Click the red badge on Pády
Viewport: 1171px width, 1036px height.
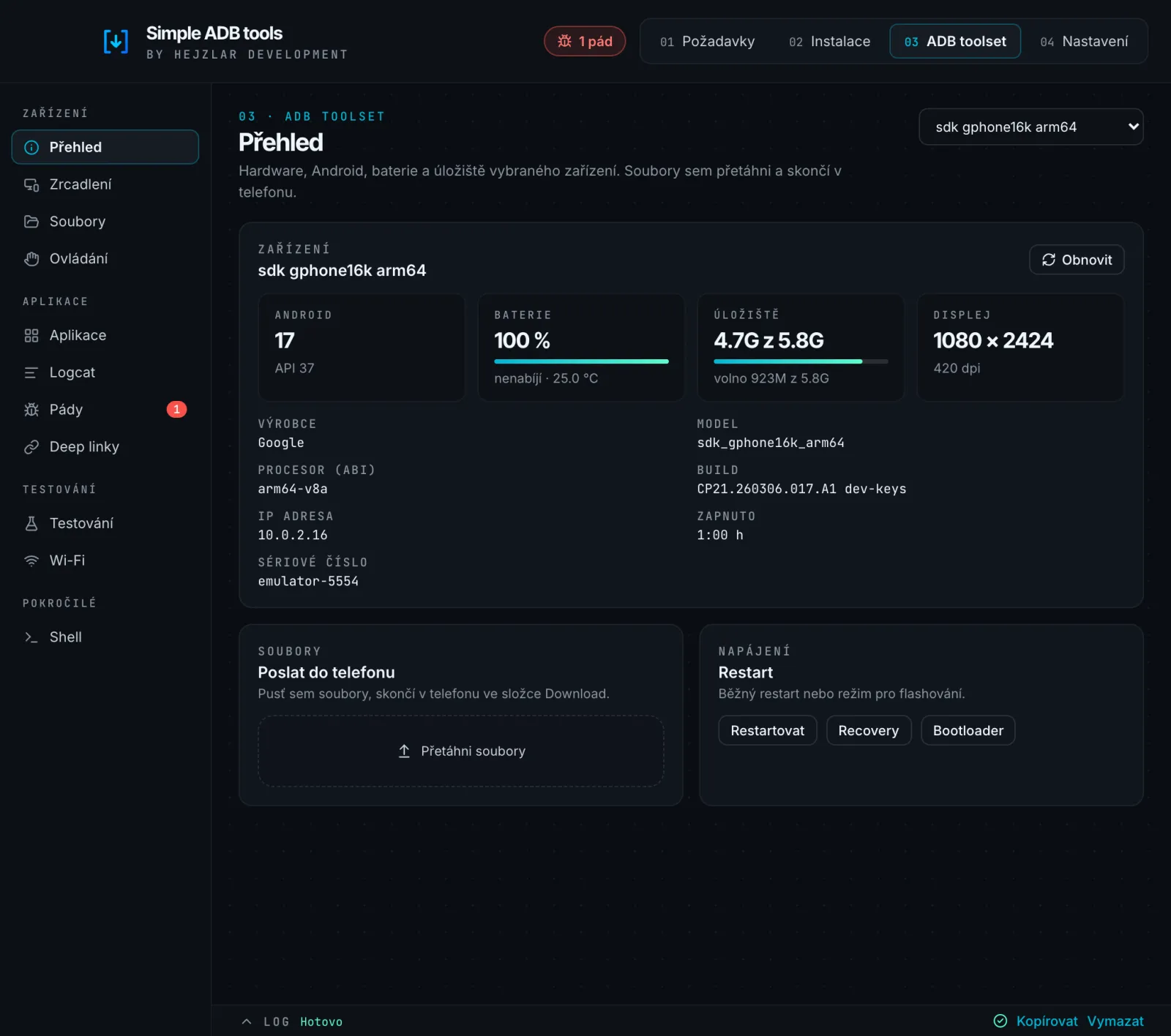click(x=176, y=410)
